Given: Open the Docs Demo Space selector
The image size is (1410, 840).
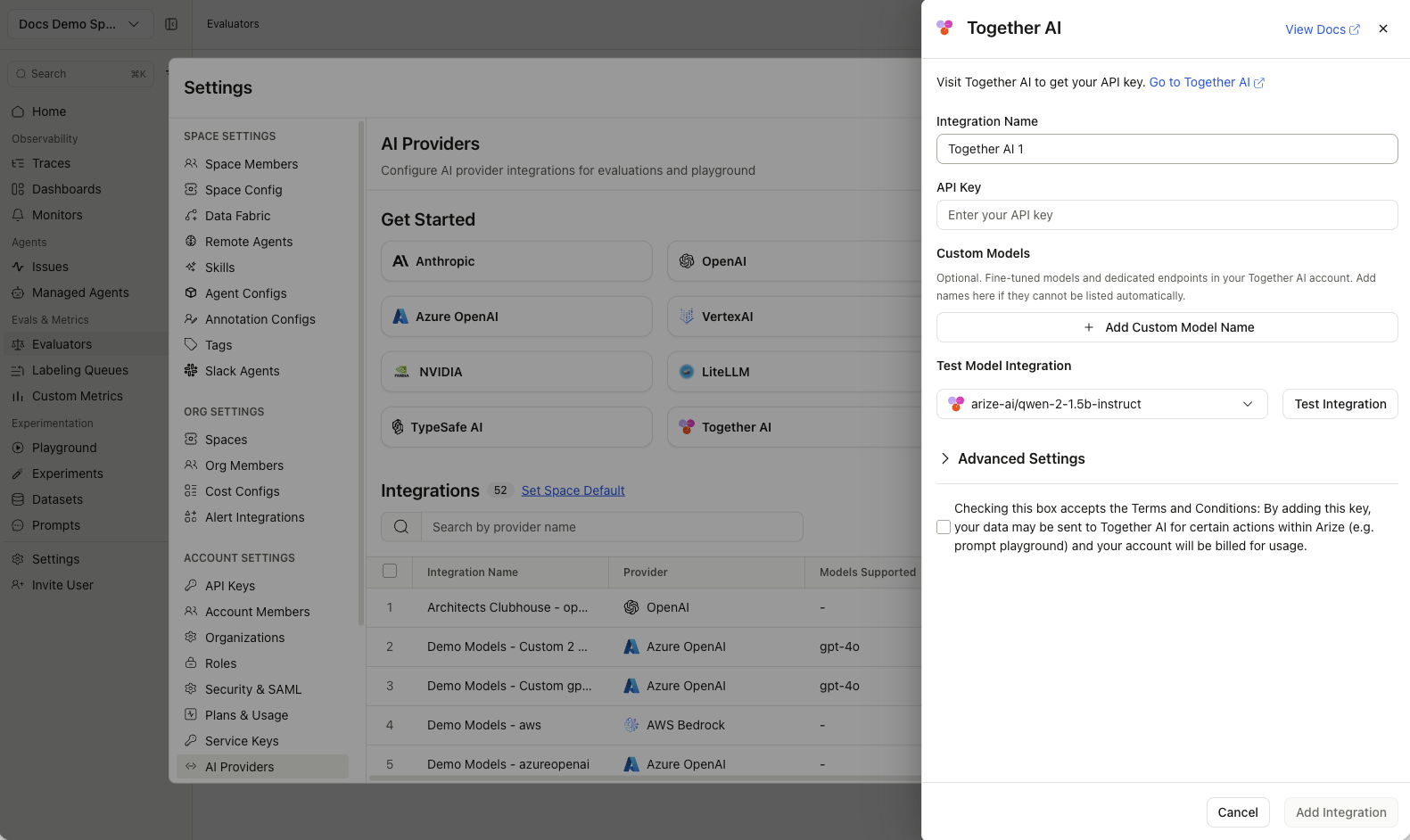Looking at the screenshot, I should (x=78, y=24).
